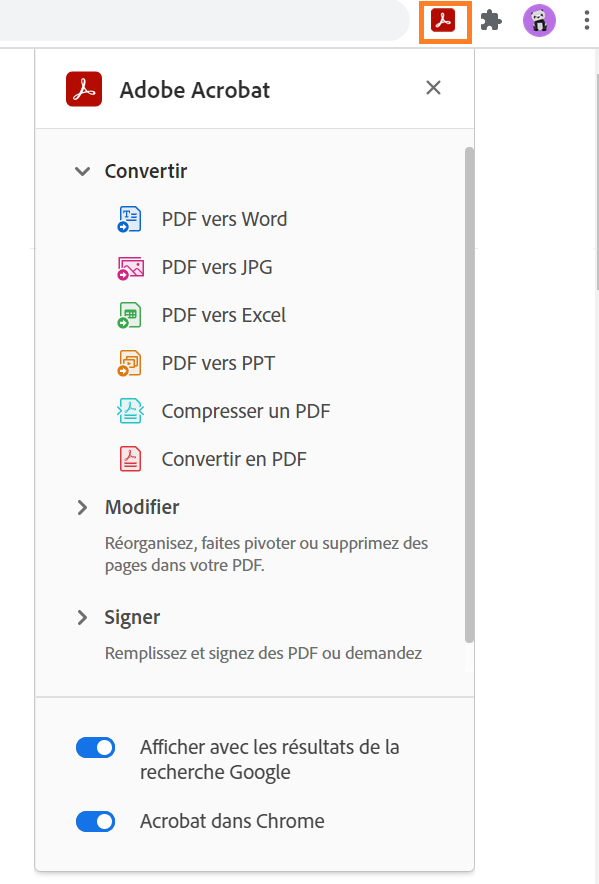This screenshot has width=599, height=884.
Task: Click the green PDF vers Excel icon
Action: (x=130, y=315)
